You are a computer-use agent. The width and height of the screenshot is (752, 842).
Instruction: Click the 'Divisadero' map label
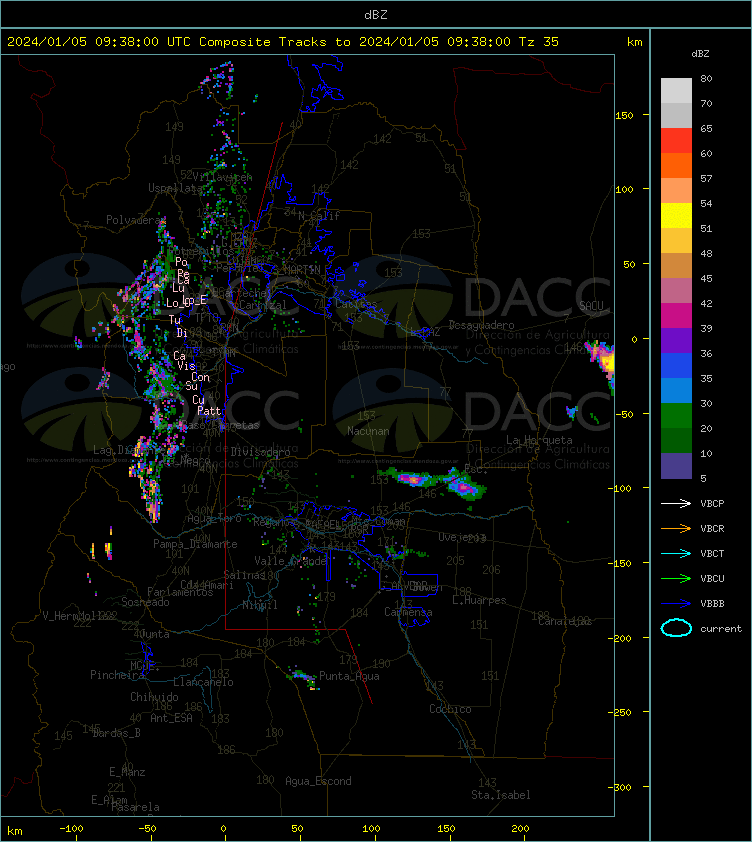tap(261, 453)
